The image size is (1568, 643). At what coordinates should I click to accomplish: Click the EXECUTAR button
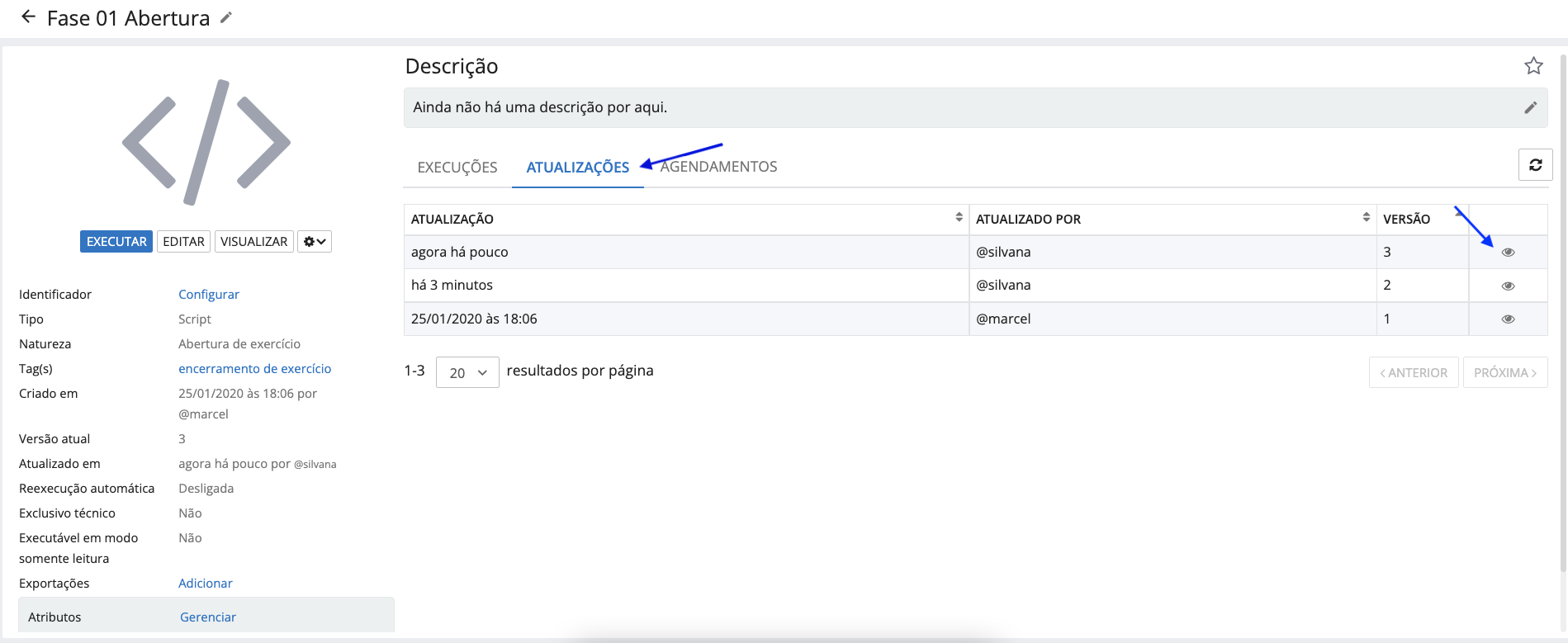(116, 242)
